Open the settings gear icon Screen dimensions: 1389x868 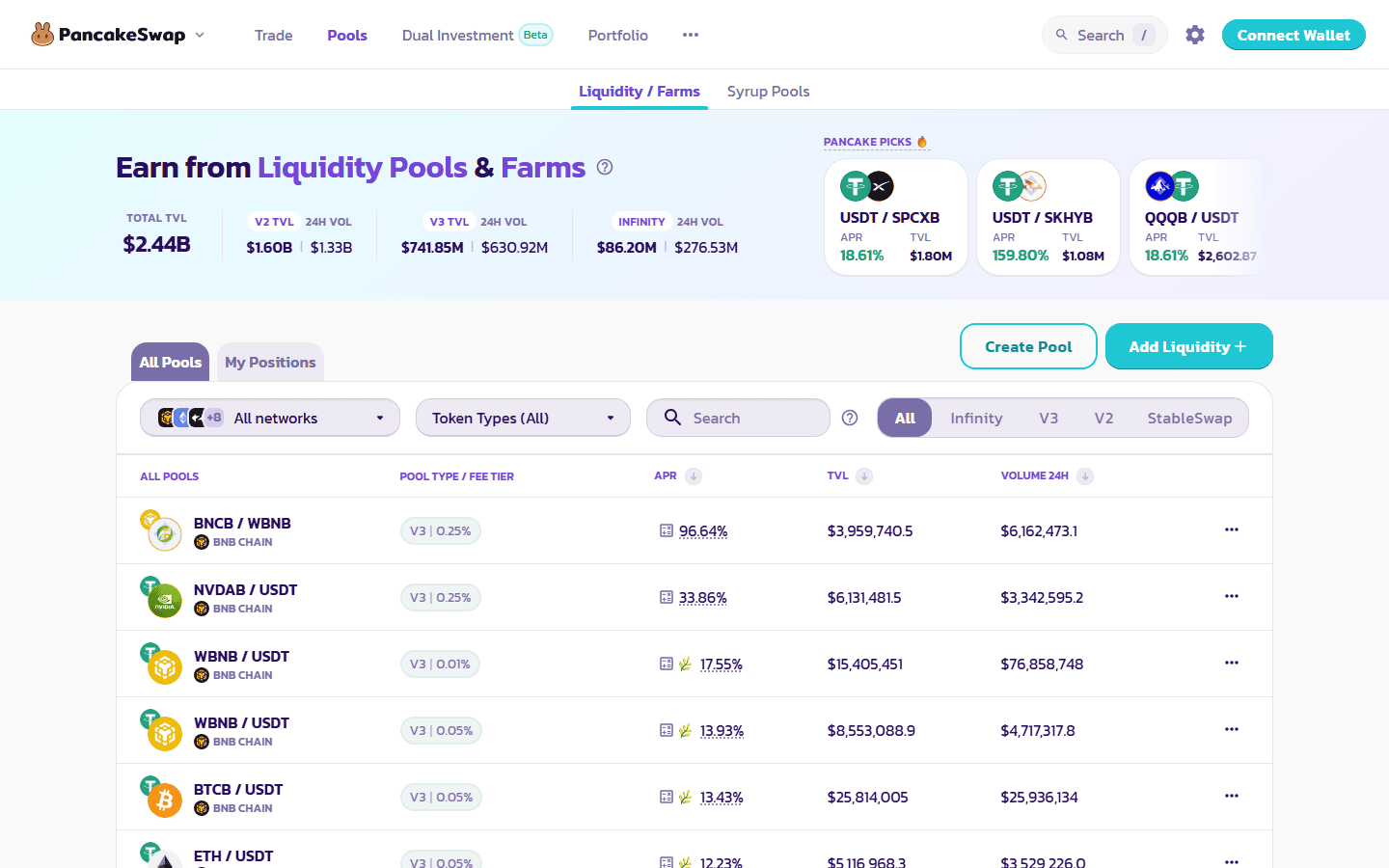tap(1195, 35)
